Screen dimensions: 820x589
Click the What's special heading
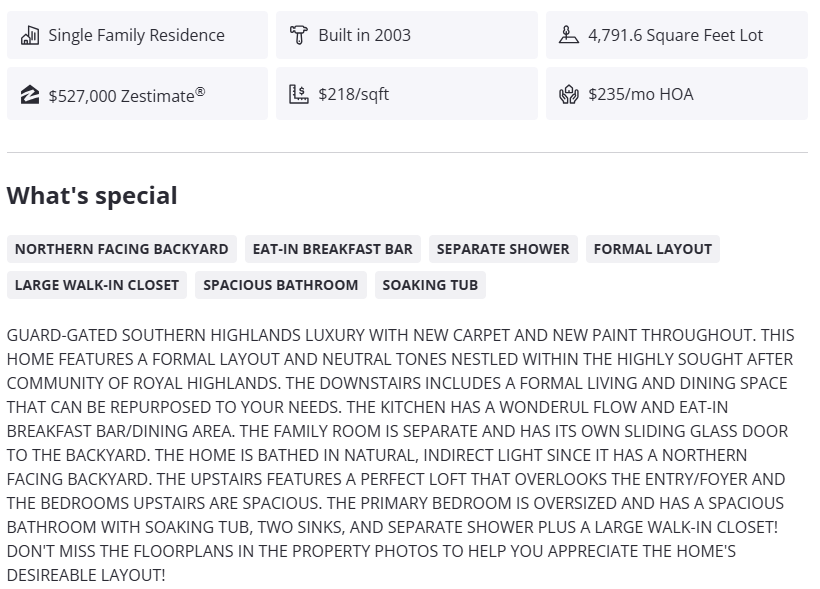92,196
